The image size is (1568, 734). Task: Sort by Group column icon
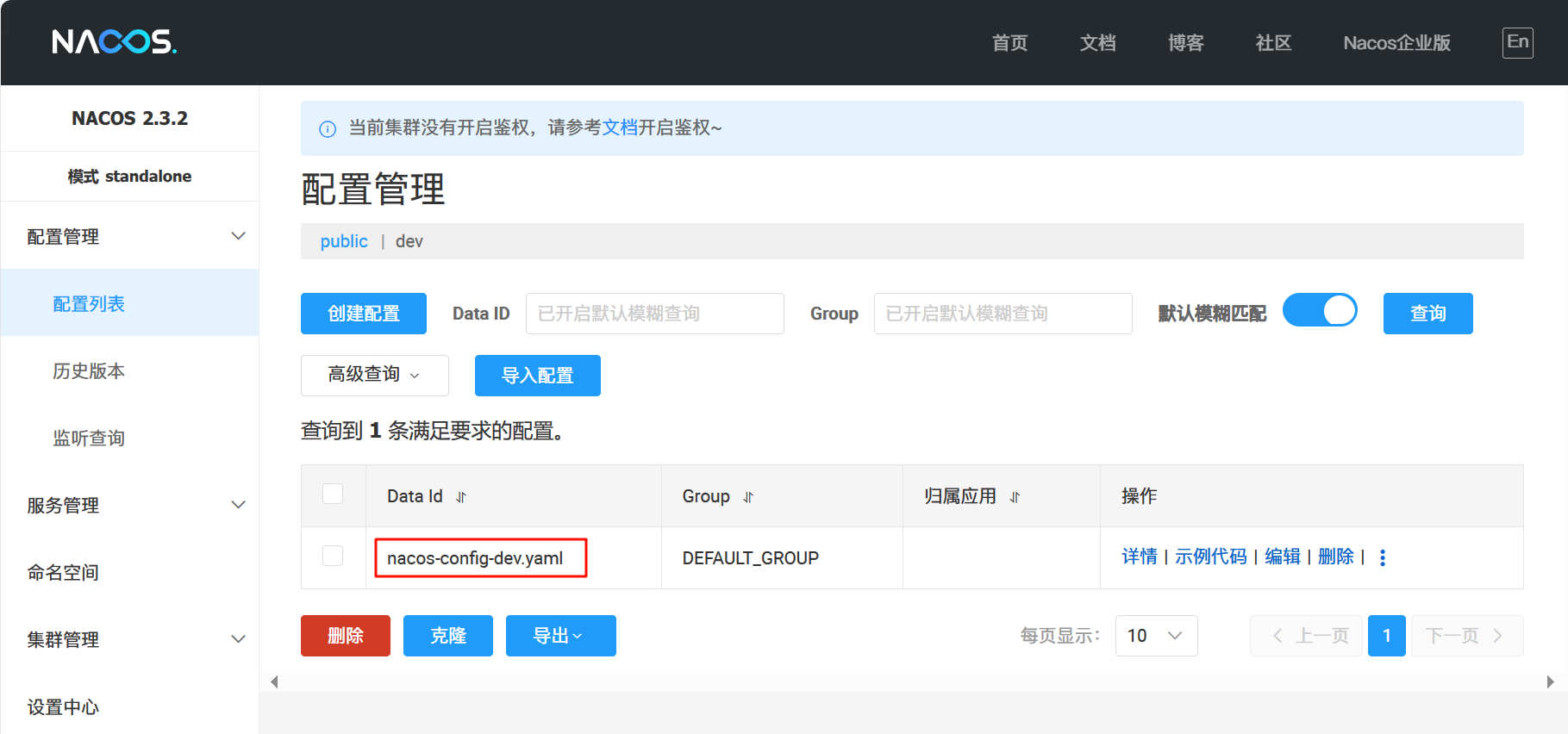point(748,497)
